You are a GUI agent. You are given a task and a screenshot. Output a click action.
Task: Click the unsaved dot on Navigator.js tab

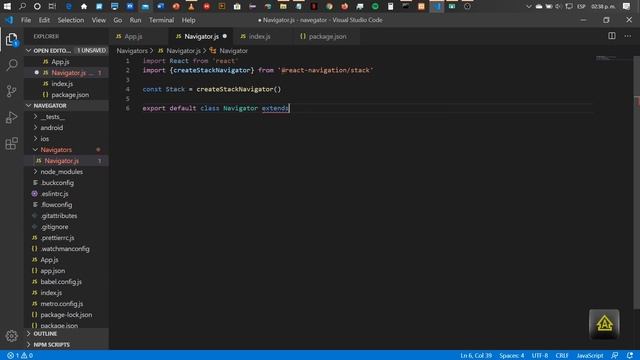[x=224, y=36]
